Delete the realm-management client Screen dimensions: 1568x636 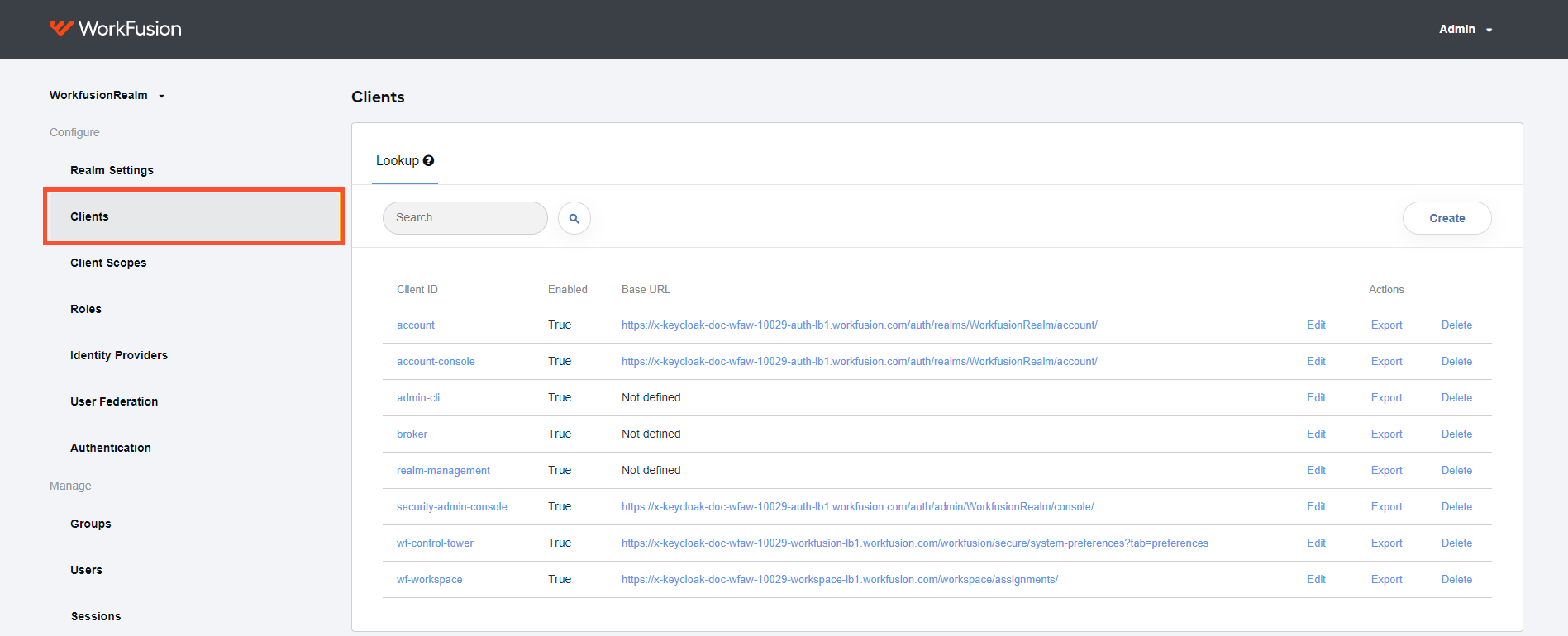point(1457,470)
